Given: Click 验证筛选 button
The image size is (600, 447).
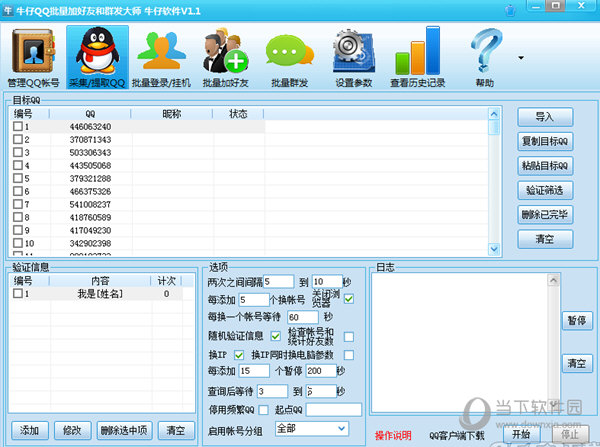Looking at the screenshot, I should point(545,190).
